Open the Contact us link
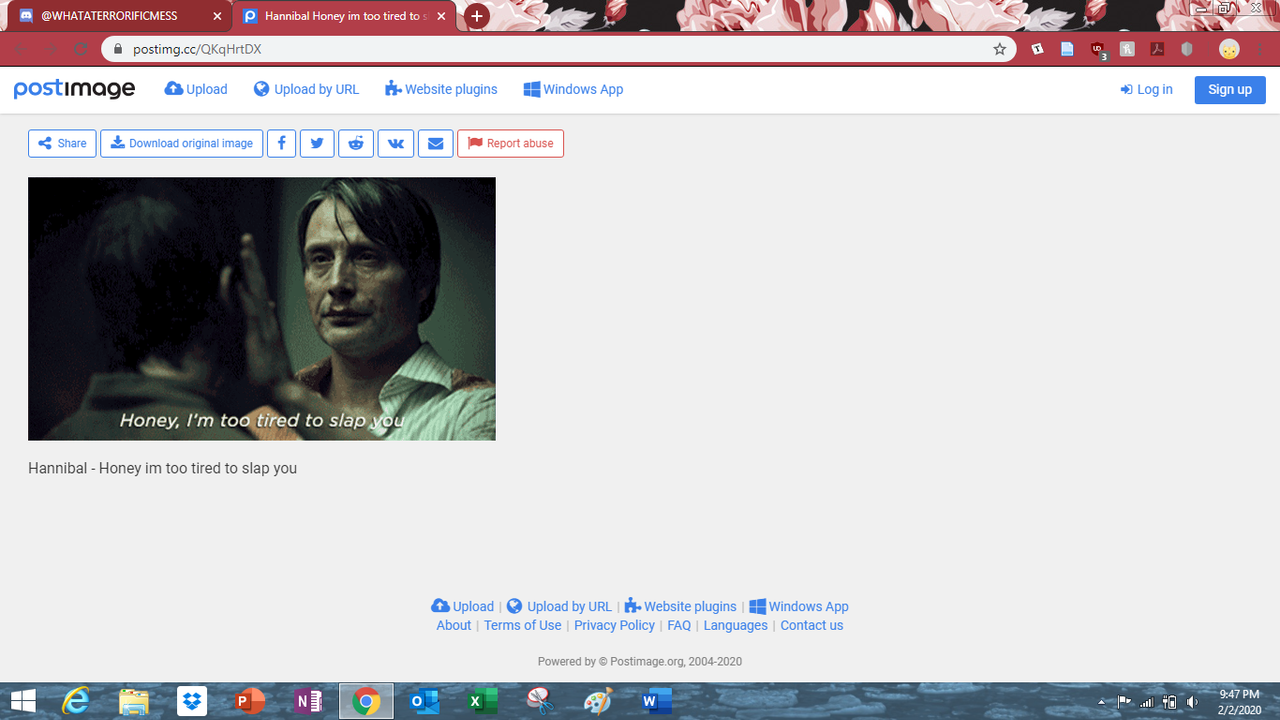 point(811,625)
